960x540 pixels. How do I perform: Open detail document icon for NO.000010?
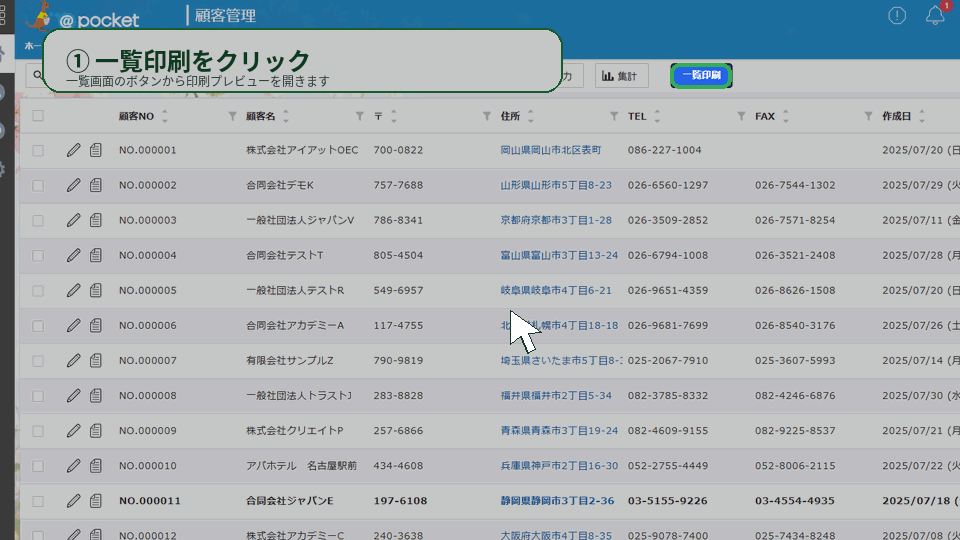[x=96, y=466]
